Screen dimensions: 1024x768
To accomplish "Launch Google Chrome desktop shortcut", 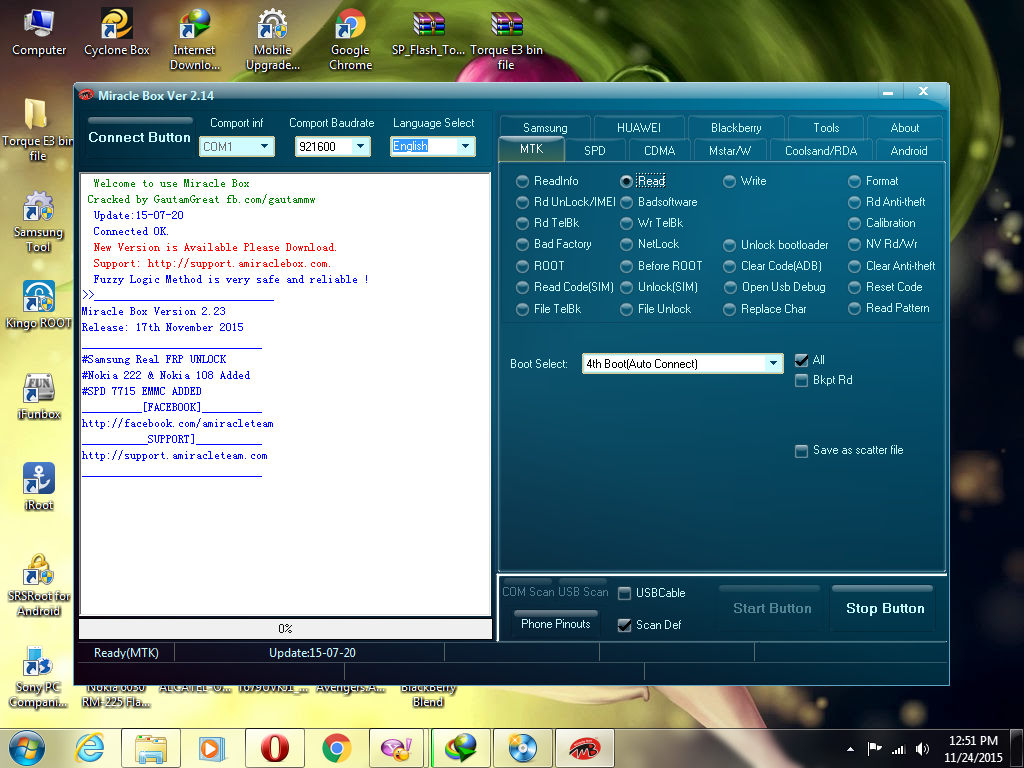I will (350, 39).
